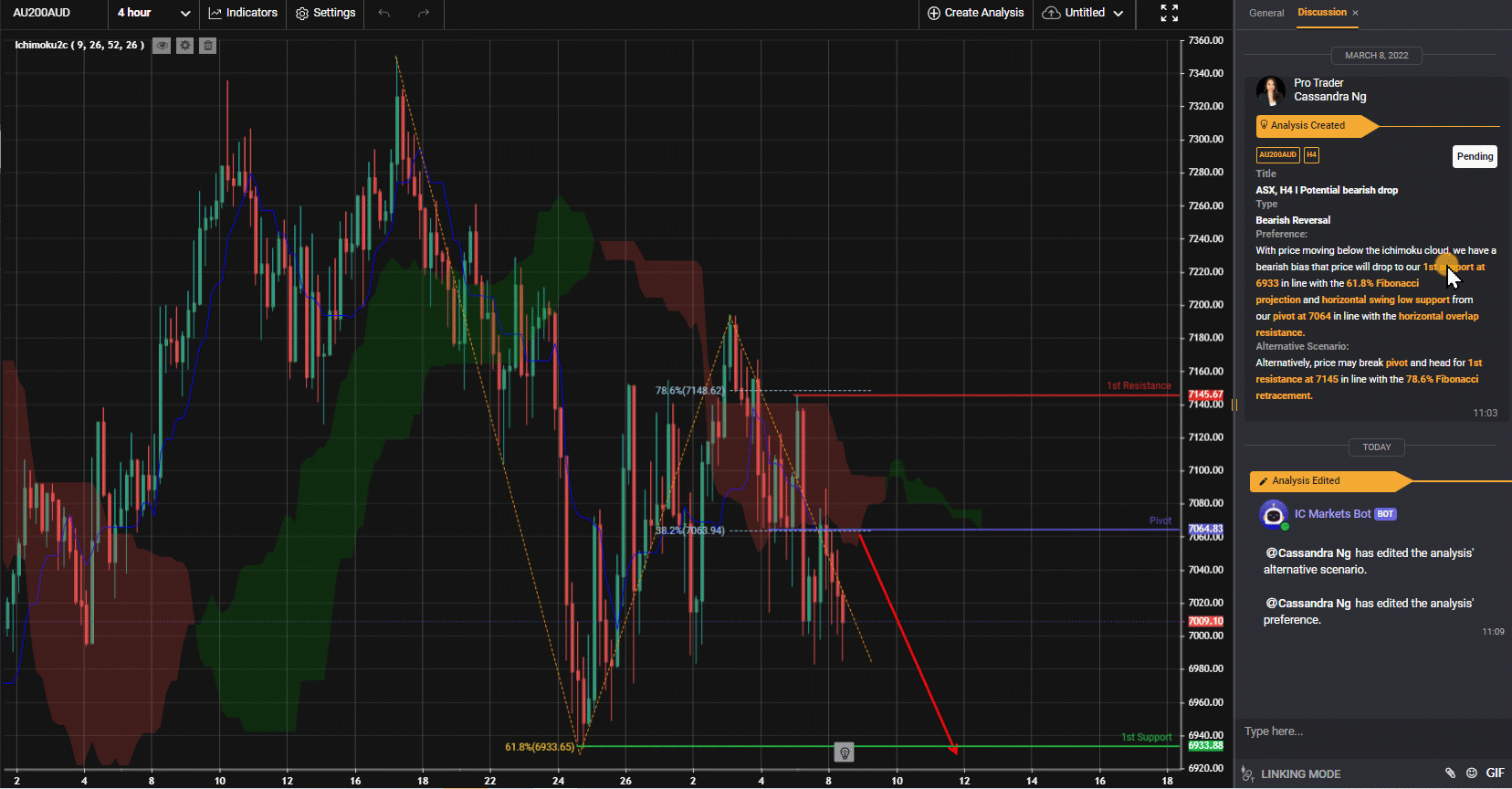Click the H4 timeframe tag

coord(1311,155)
